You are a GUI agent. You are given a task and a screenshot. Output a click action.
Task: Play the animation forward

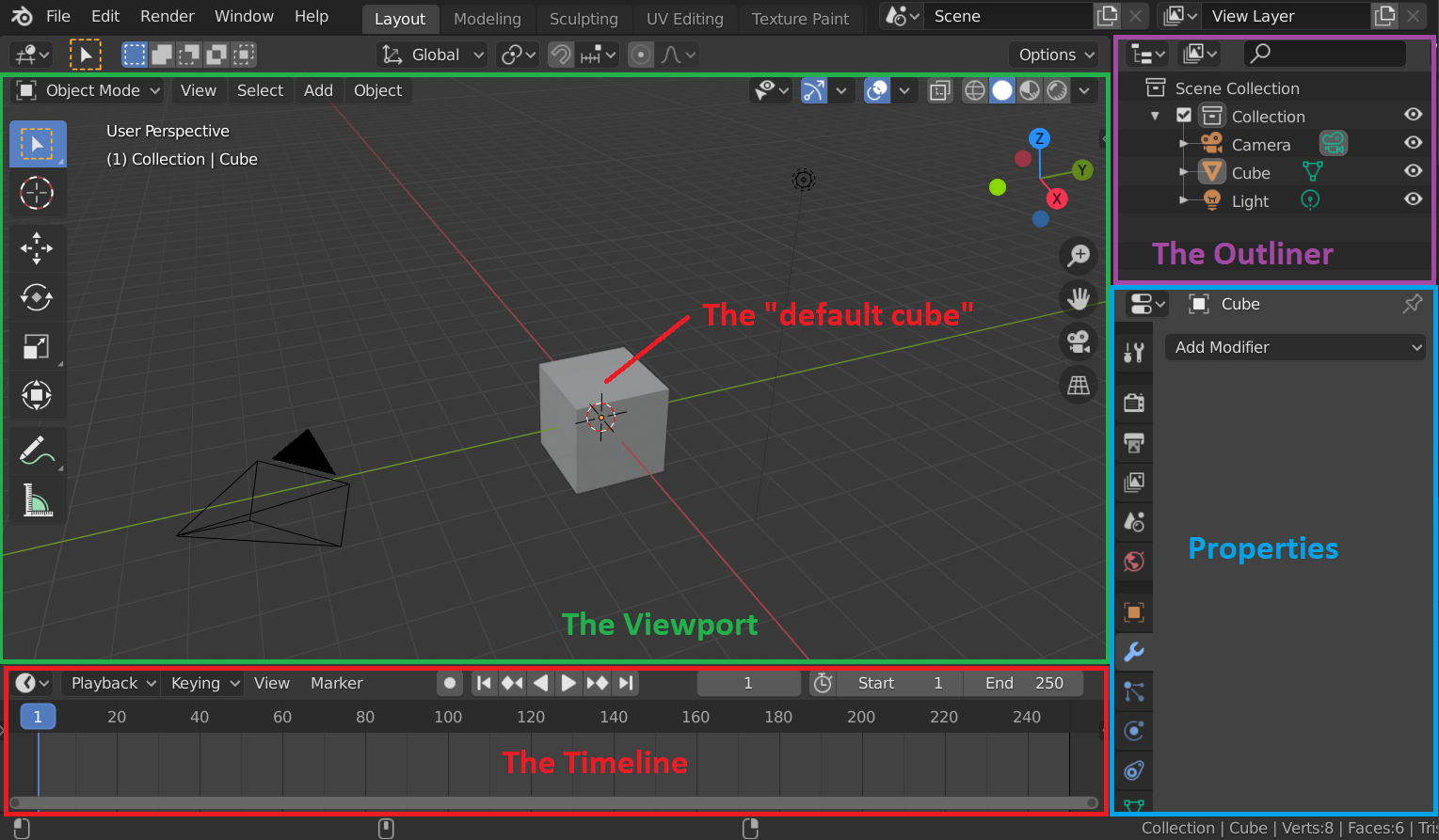point(568,683)
